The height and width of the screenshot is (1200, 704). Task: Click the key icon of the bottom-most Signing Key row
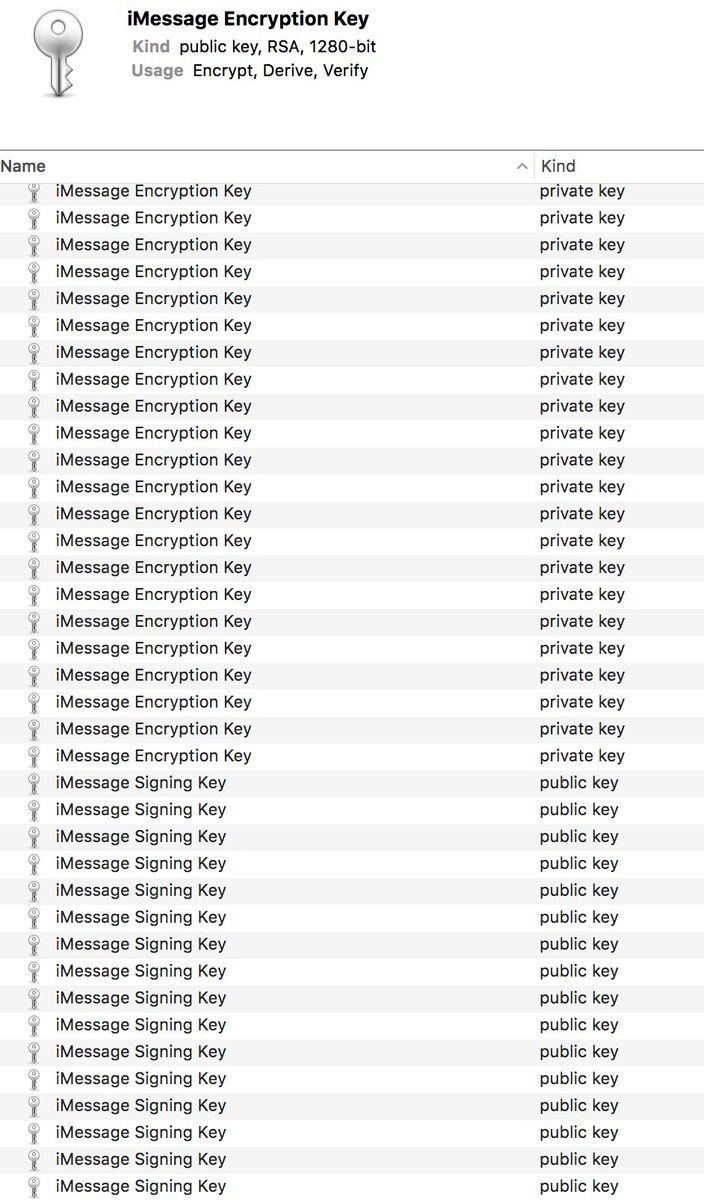coord(34,1187)
